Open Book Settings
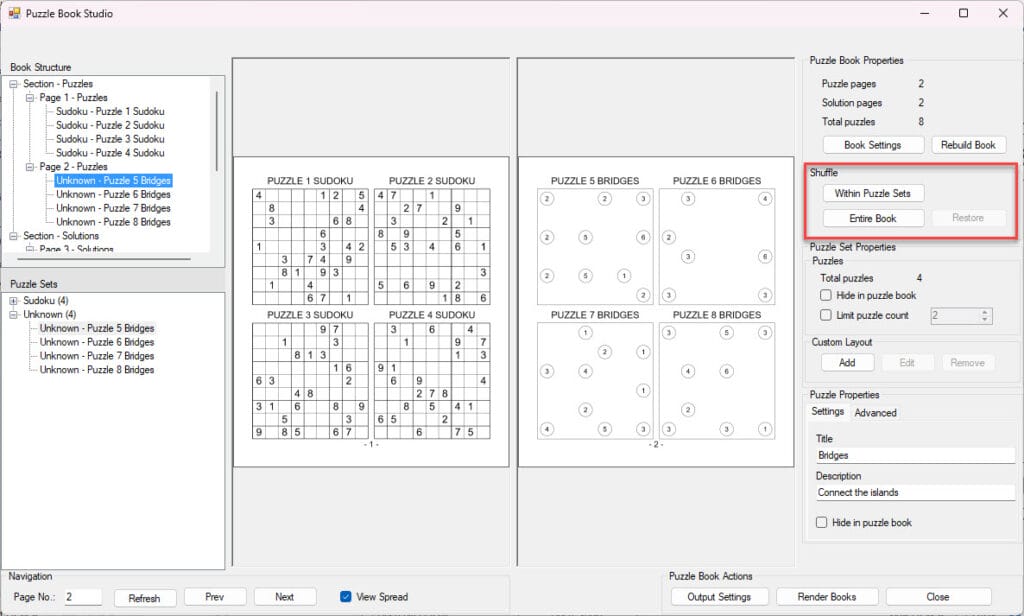The height and width of the screenshot is (616, 1024). coord(872,145)
